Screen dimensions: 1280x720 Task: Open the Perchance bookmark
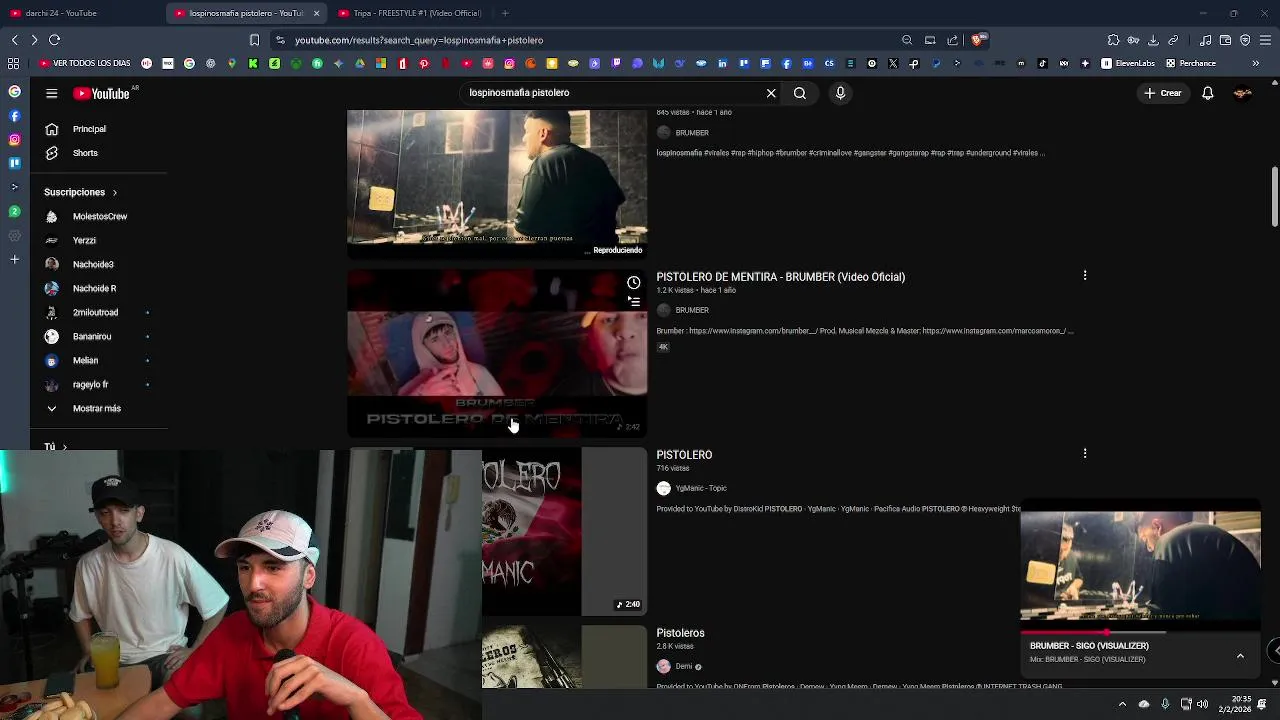pos(1190,63)
